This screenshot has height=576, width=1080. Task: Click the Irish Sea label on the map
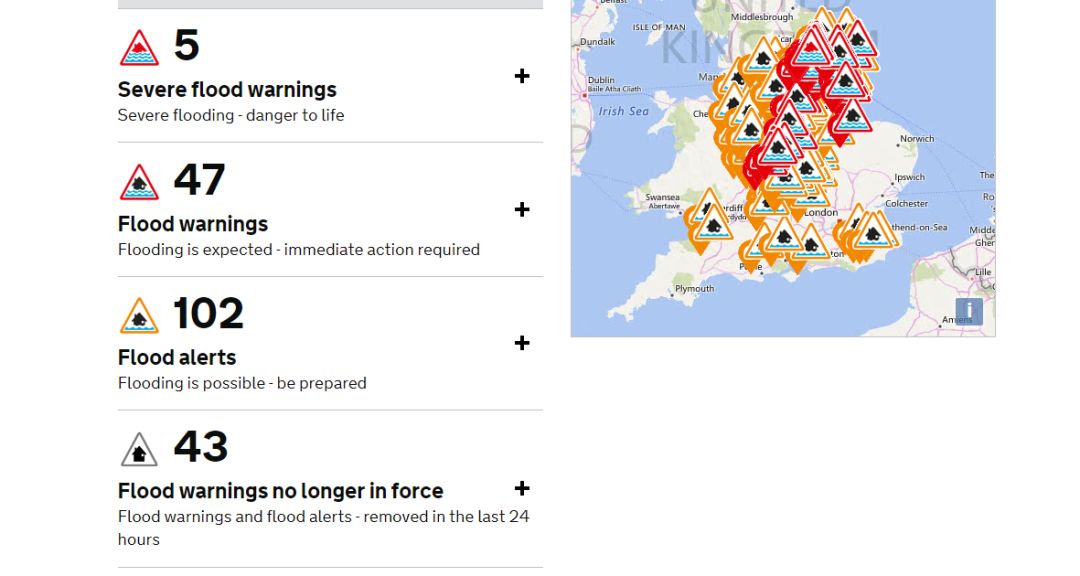coord(623,111)
